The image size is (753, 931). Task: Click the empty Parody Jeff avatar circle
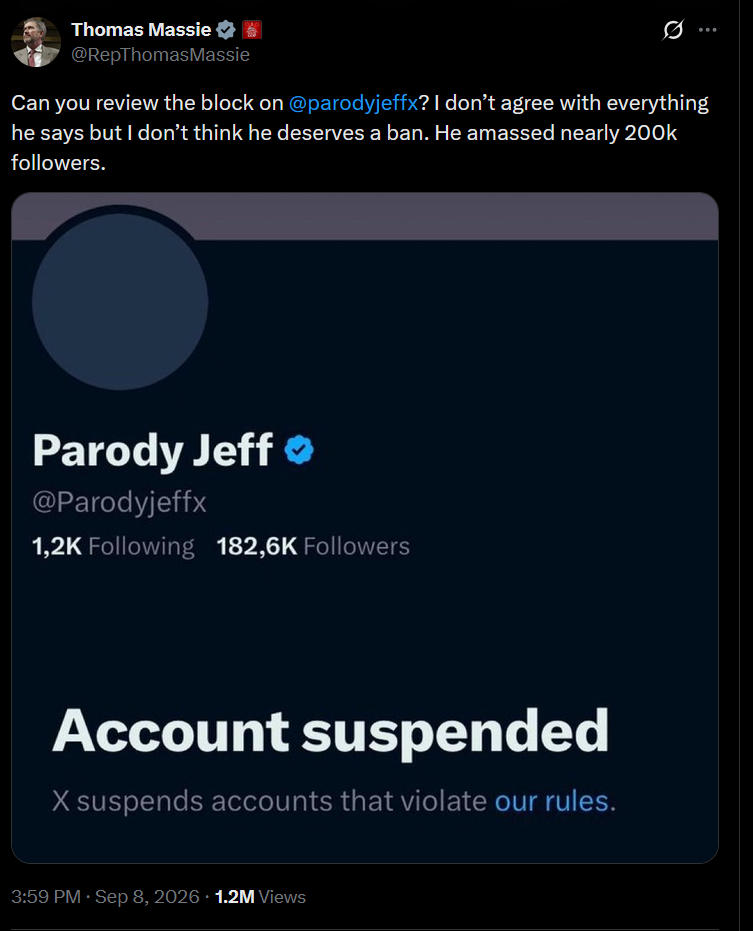120,302
